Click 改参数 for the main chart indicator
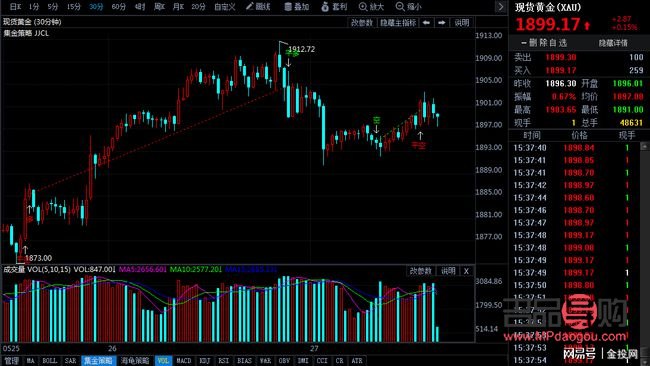The width and height of the screenshot is (650, 366). coord(362,22)
